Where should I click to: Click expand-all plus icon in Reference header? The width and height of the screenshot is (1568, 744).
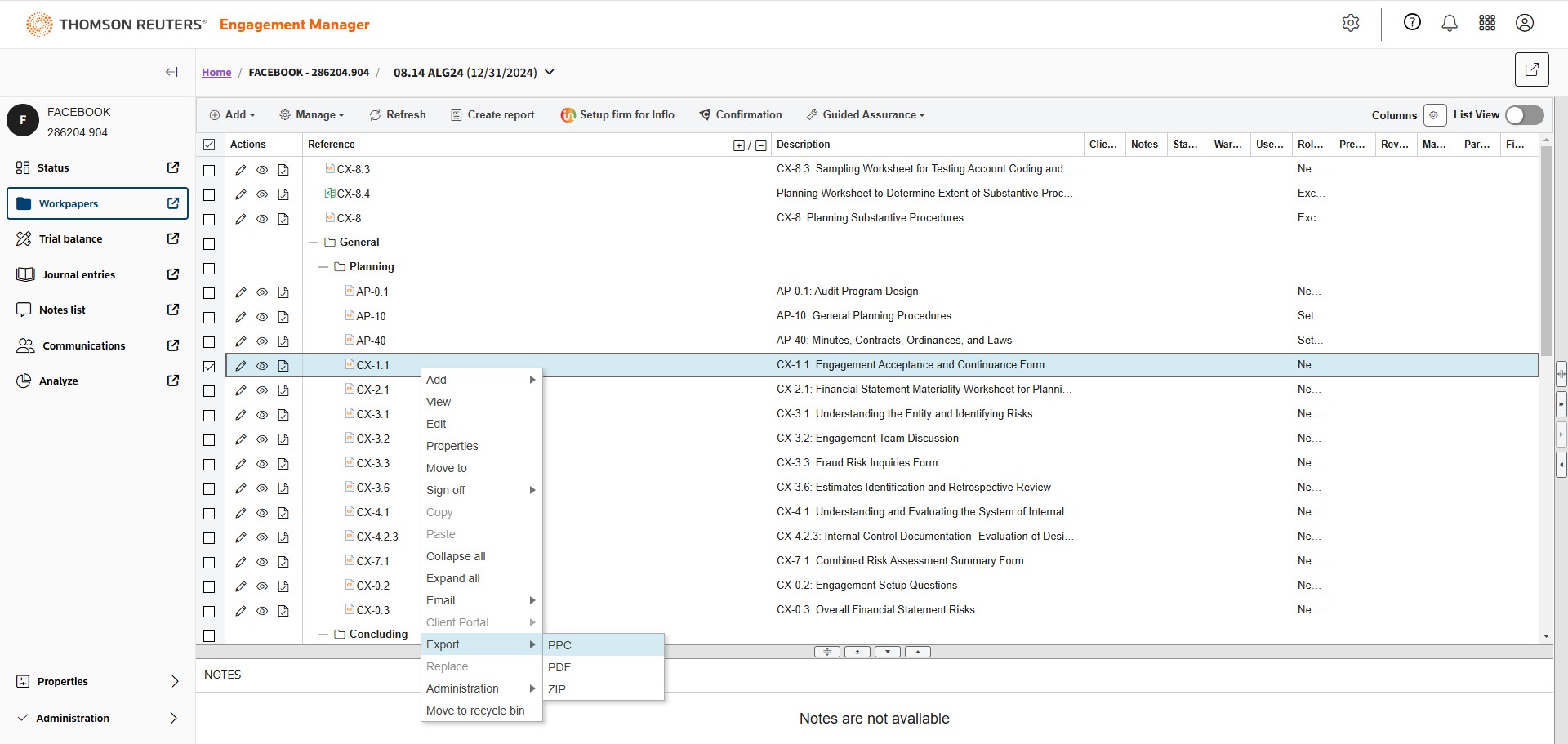coord(738,145)
